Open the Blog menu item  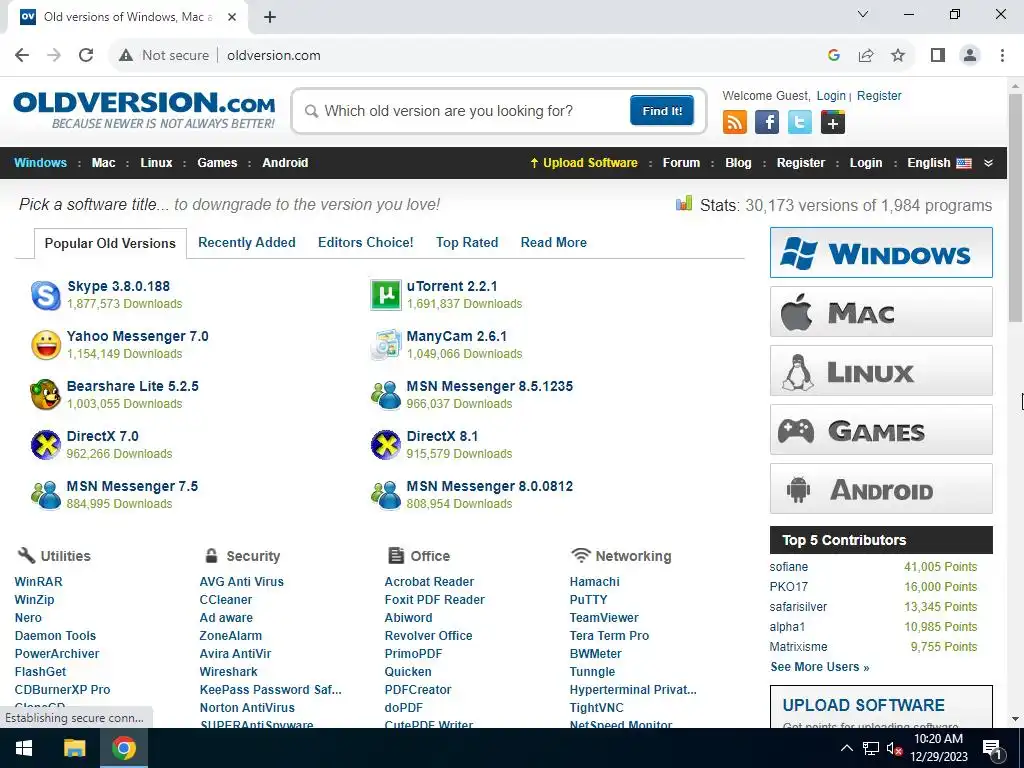point(738,163)
